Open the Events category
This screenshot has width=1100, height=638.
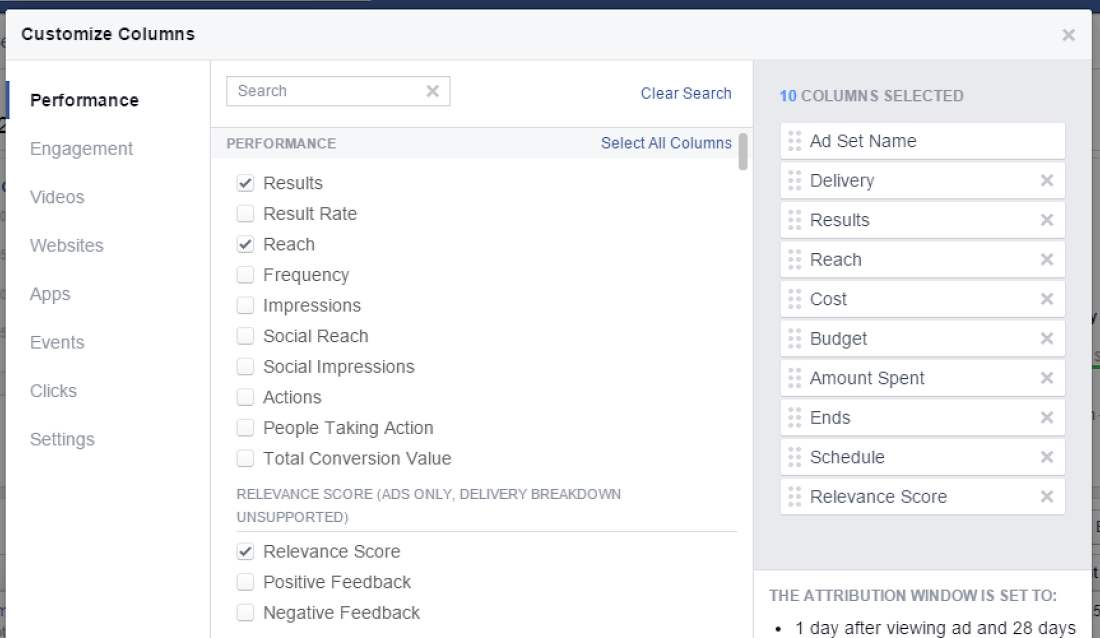[57, 343]
